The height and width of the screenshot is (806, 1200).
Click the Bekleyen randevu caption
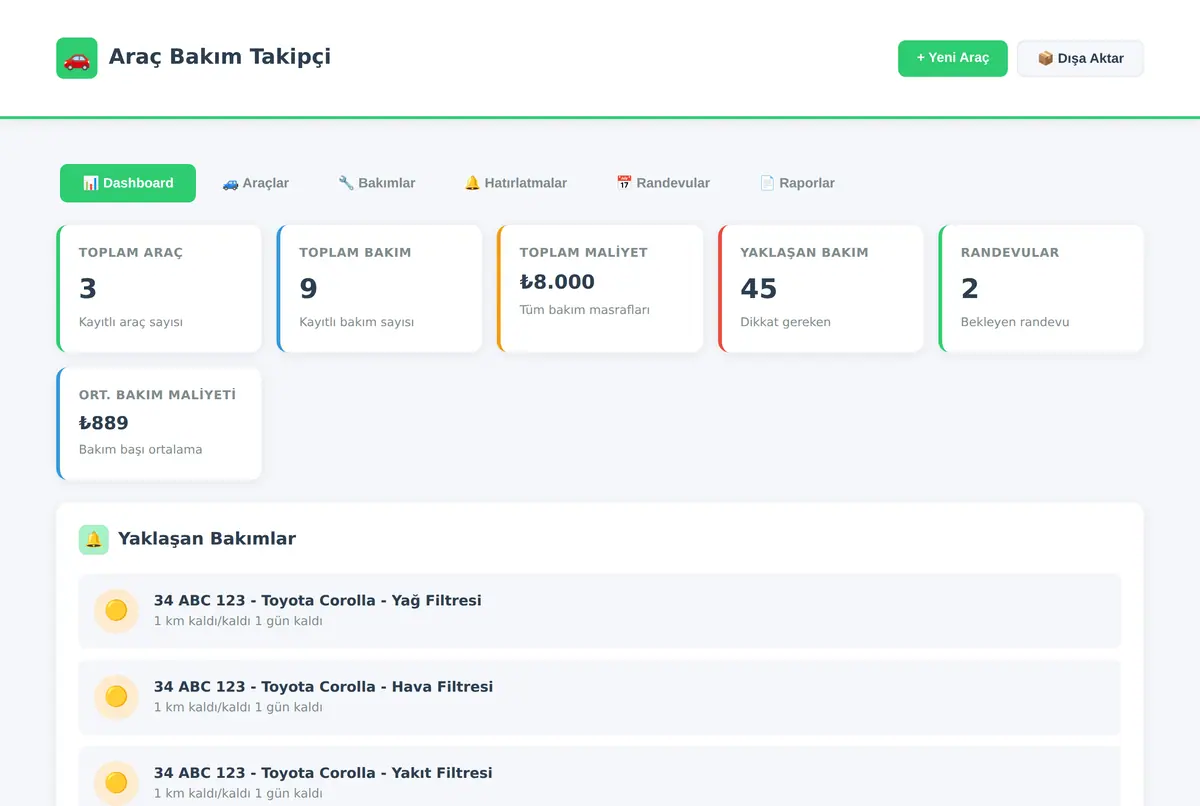pos(1015,322)
